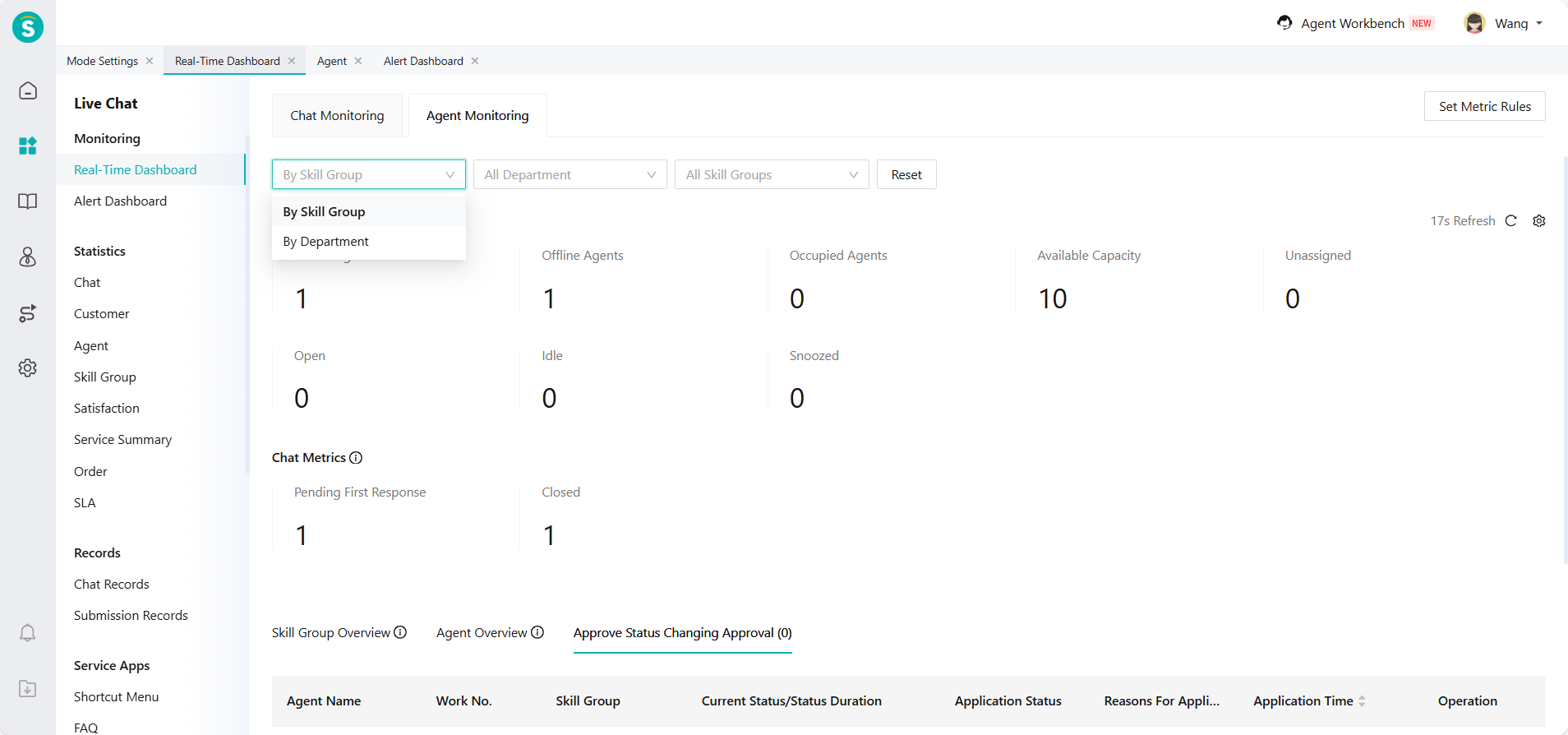Click the Skill Group Overview info icon
The width and height of the screenshot is (1568, 735).
point(400,632)
